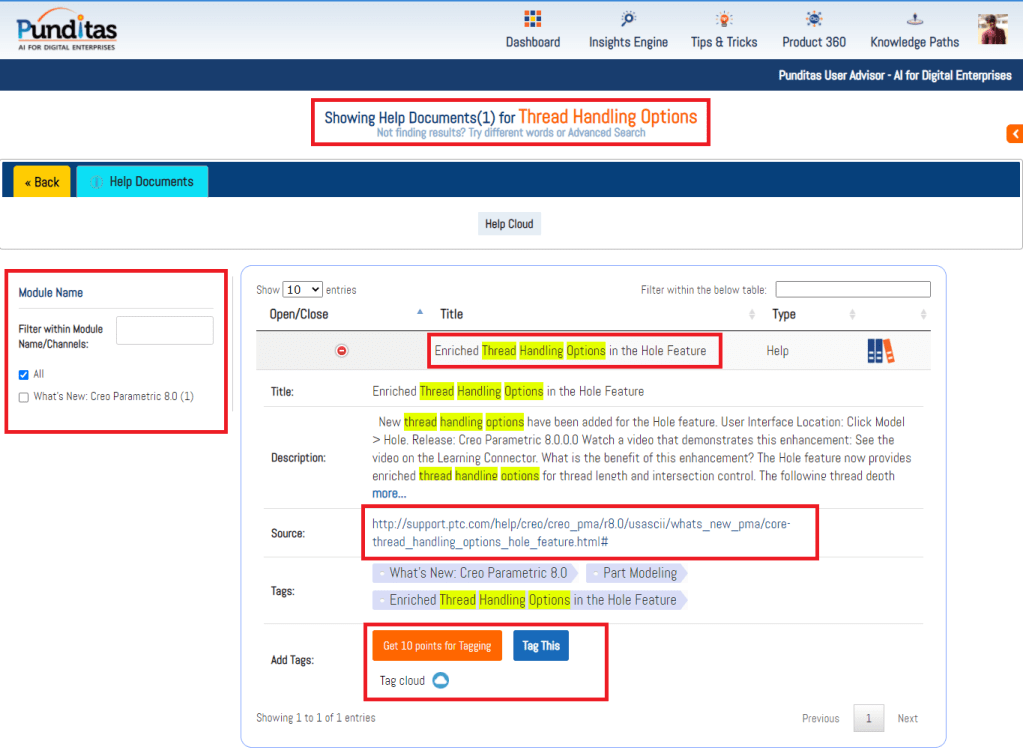Open the Tag cloud icon
The image size is (1023, 756).
click(x=440, y=681)
